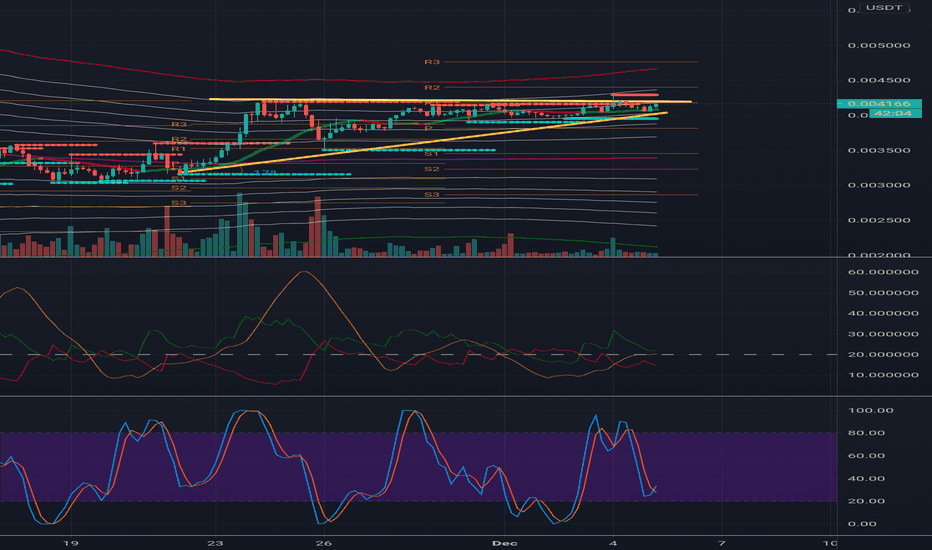Select the short red line above latest candles
932x550 pixels.
(x=635, y=95)
